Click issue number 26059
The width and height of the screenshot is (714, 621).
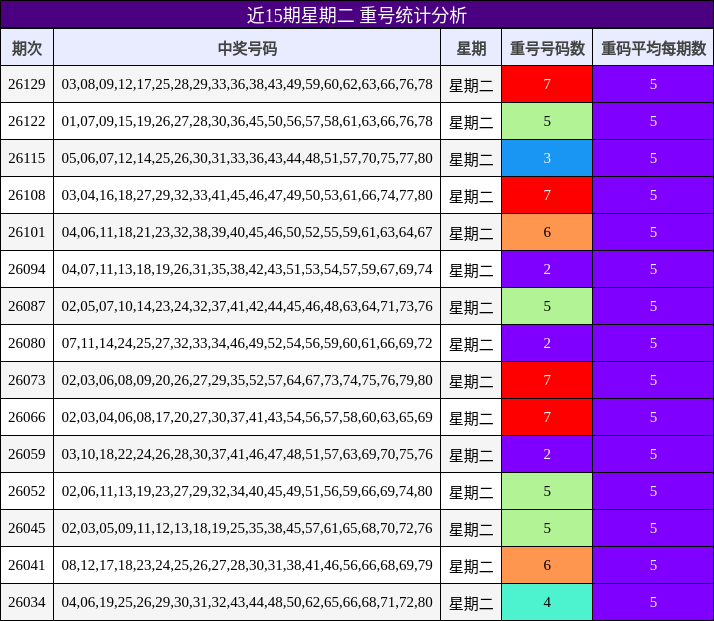pyautogui.click(x=27, y=454)
